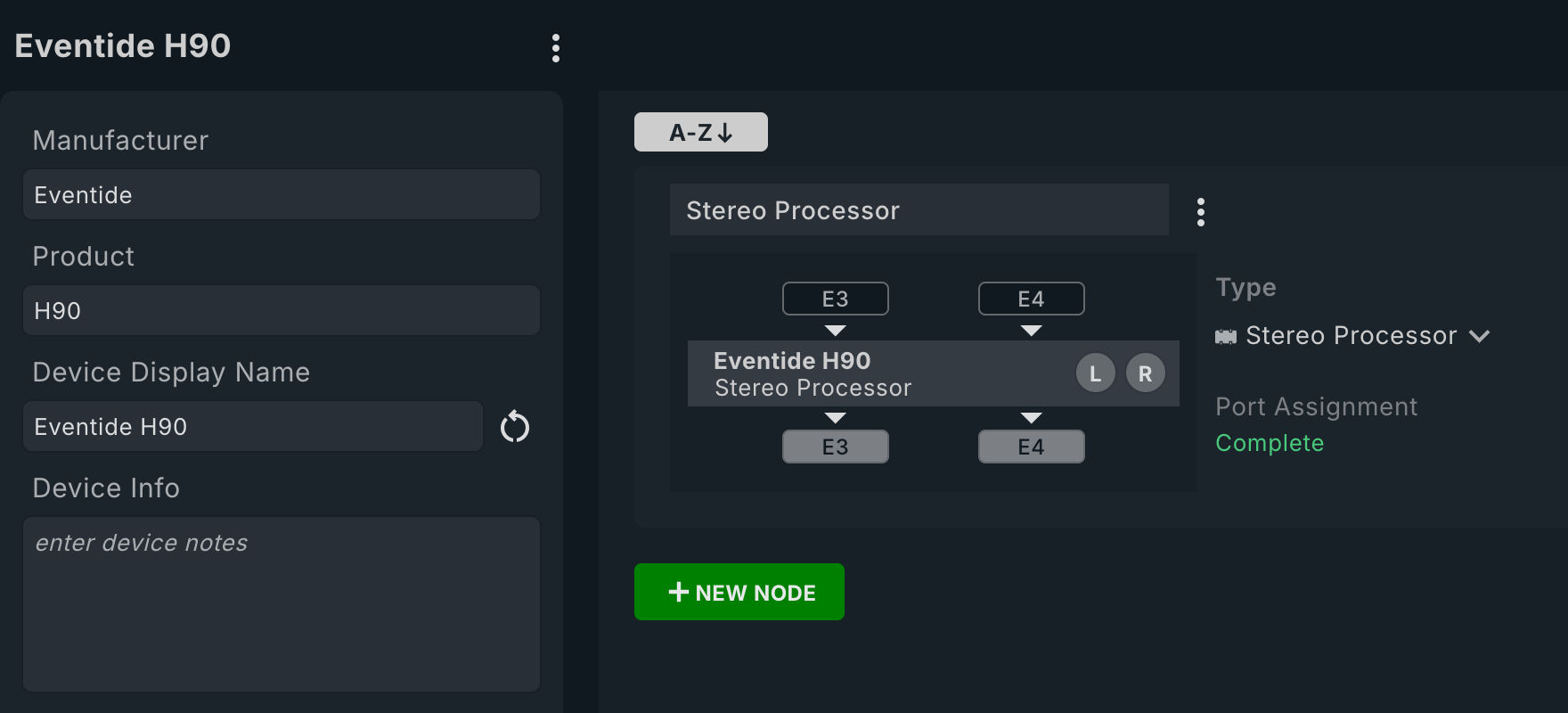Click the input port E4 above the node
The width and height of the screenshot is (1568, 713).
click(1032, 299)
